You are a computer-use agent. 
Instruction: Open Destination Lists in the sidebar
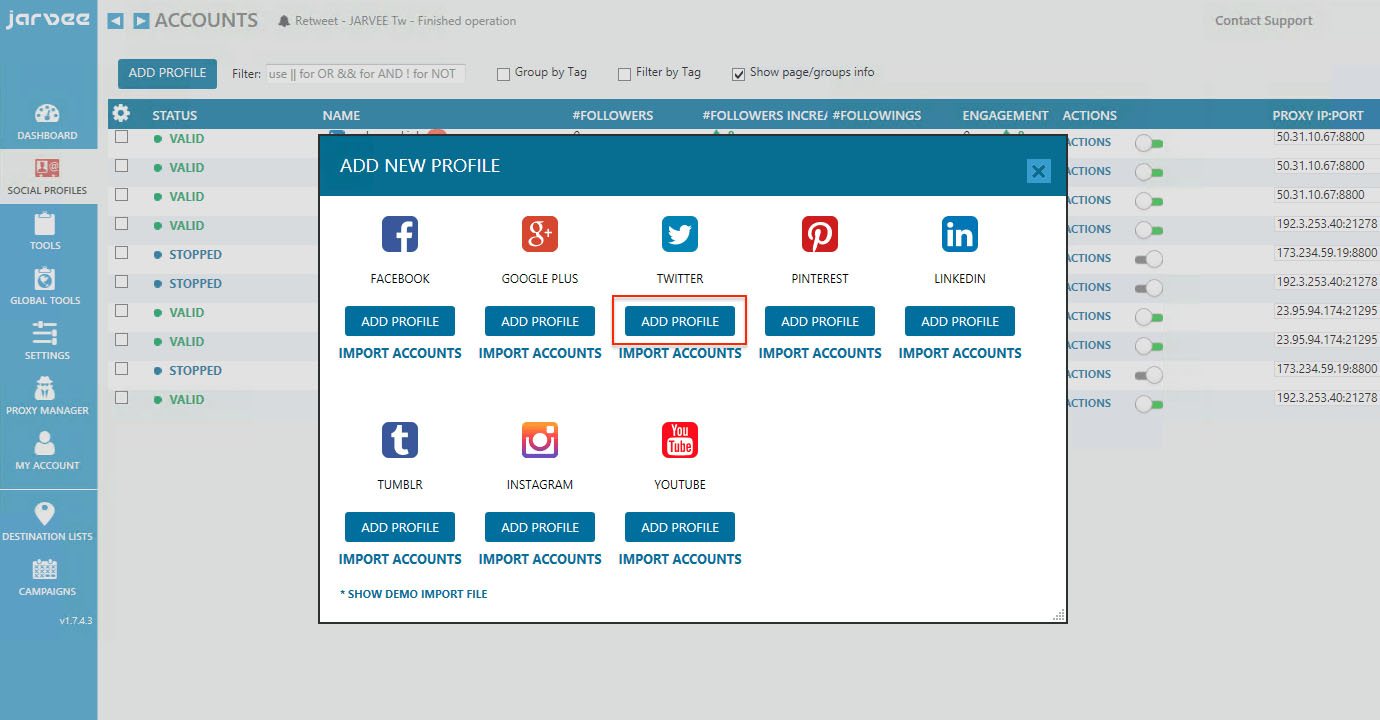47,523
